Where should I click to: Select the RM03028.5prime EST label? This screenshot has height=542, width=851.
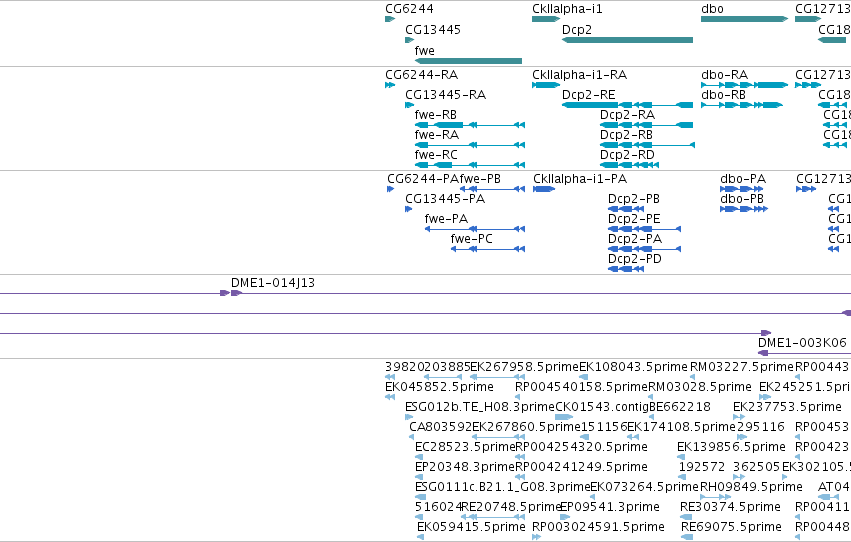(x=700, y=387)
